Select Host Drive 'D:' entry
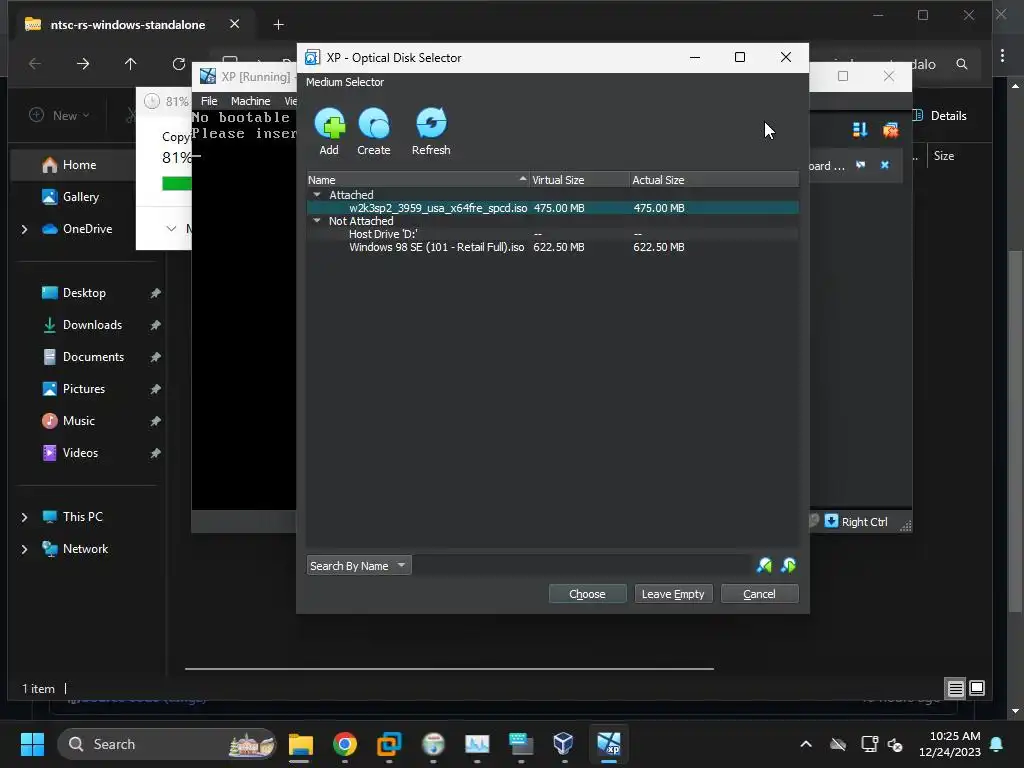Image resolution: width=1024 pixels, height=768 pixels. [x=552, y=234]
